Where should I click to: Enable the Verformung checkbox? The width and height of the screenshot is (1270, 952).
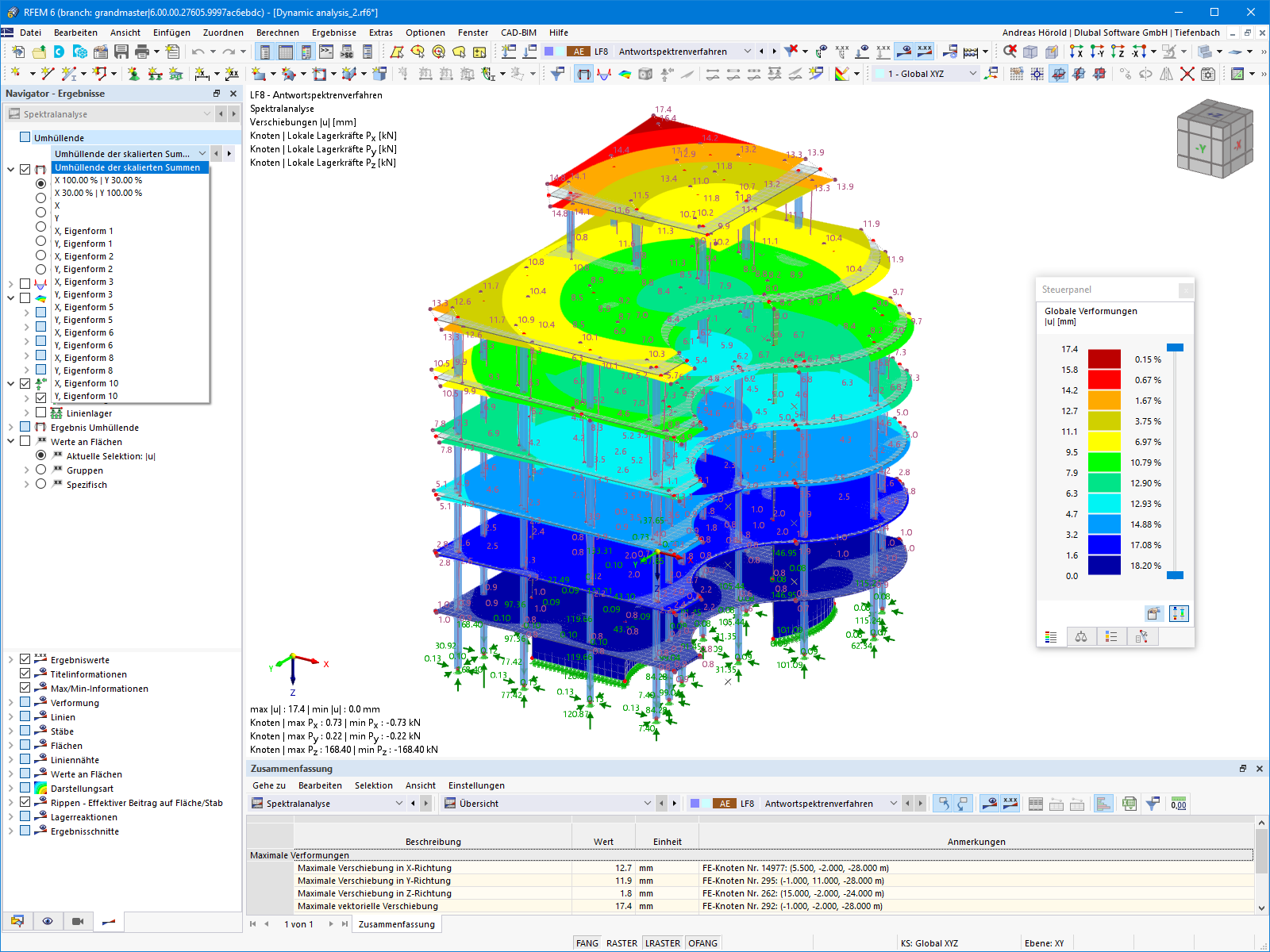pyautogui.click(x=25, y=702)
